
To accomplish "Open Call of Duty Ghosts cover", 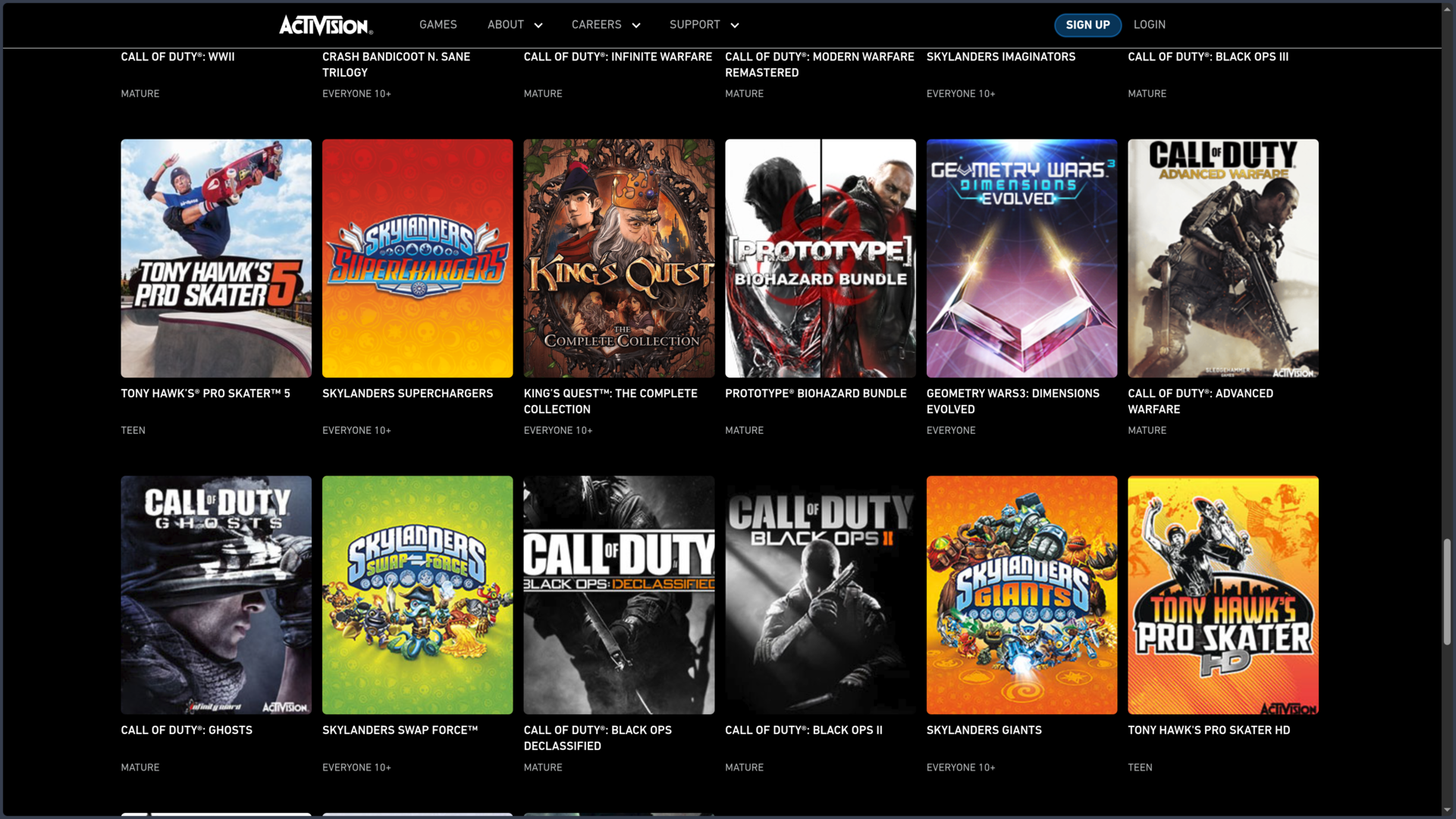I will 216,595.
